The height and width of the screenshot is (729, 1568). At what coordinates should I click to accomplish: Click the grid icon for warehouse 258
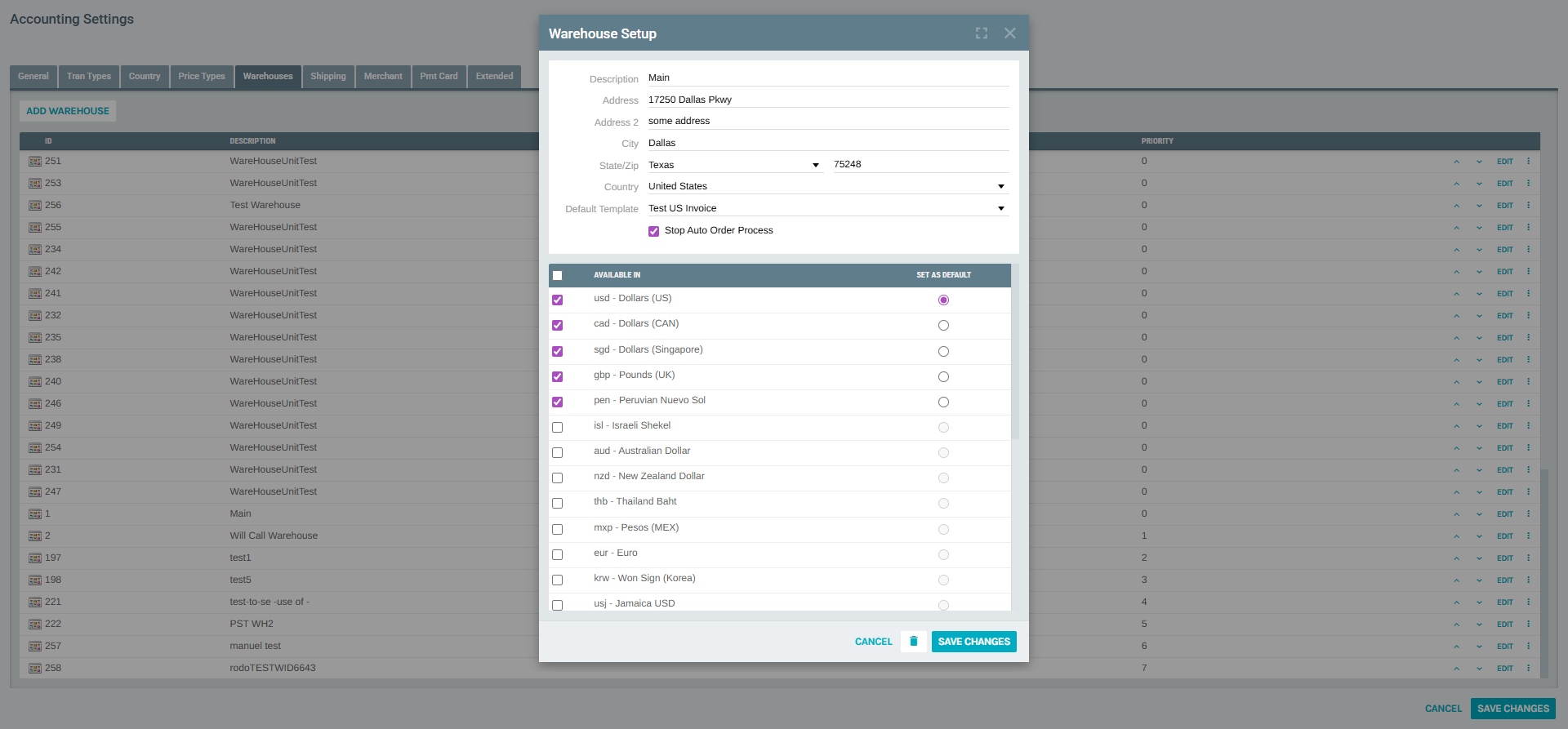click(x=35, y=669)
